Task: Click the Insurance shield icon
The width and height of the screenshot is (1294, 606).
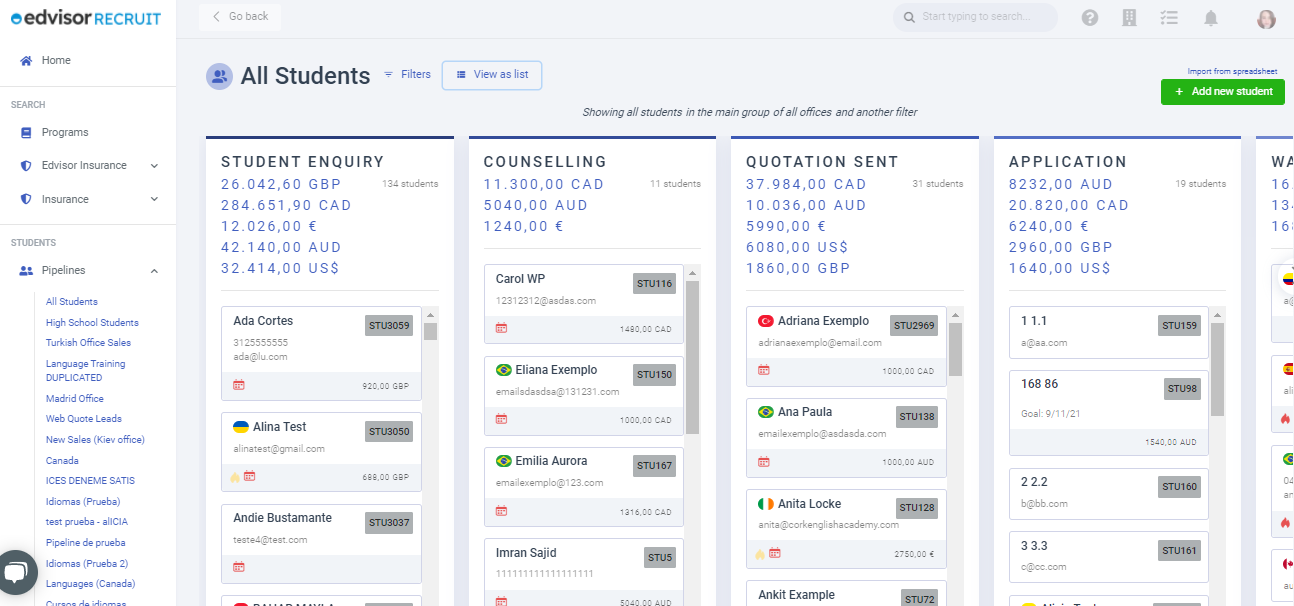Action: [26, 199]
